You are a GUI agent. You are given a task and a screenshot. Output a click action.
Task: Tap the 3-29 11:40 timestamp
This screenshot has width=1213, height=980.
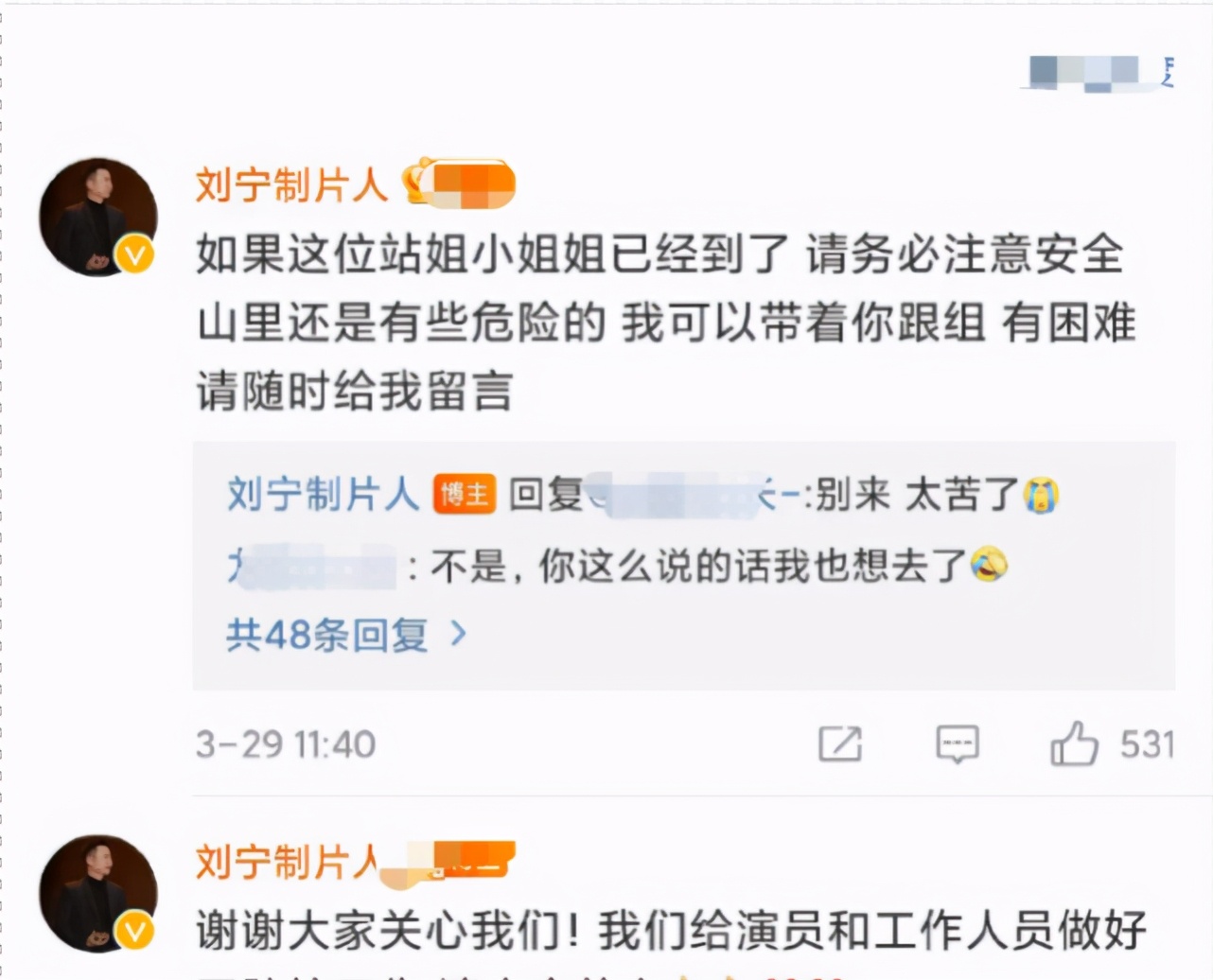tap(286, 744)
